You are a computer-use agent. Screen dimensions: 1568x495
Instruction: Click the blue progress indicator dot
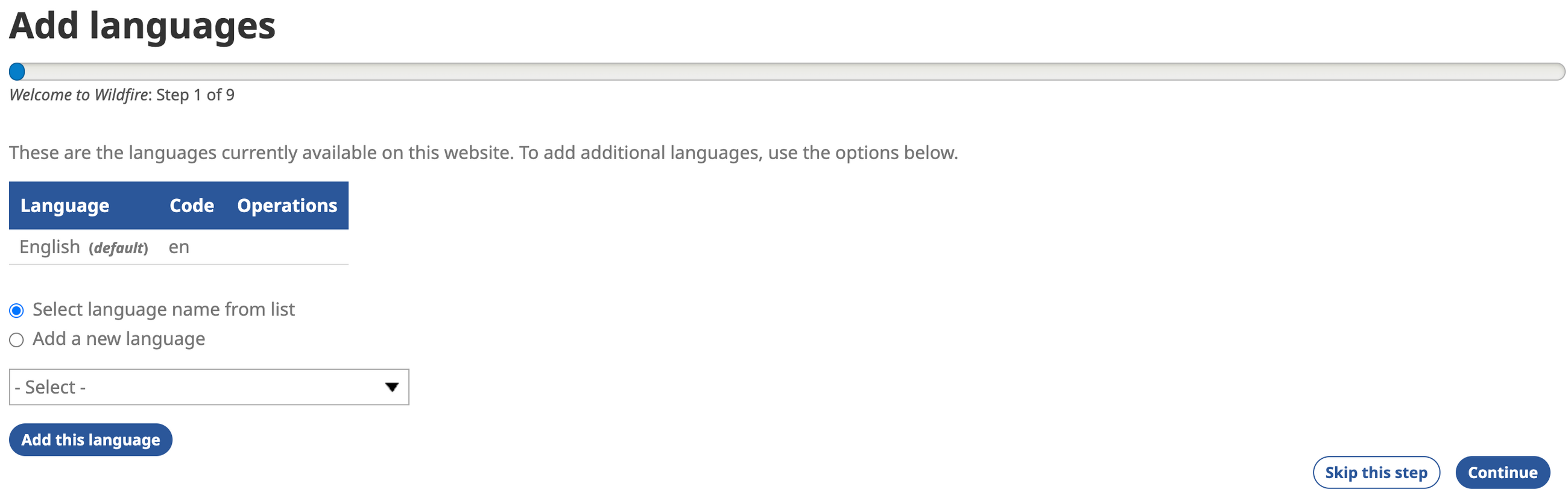(17, 72)
